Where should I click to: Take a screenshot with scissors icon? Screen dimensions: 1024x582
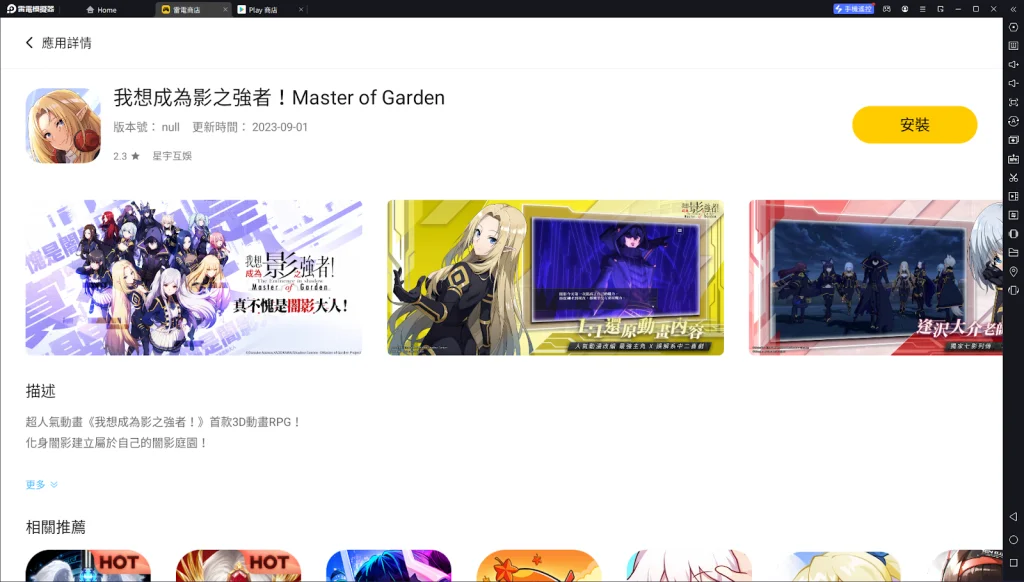coord(1013,178)
